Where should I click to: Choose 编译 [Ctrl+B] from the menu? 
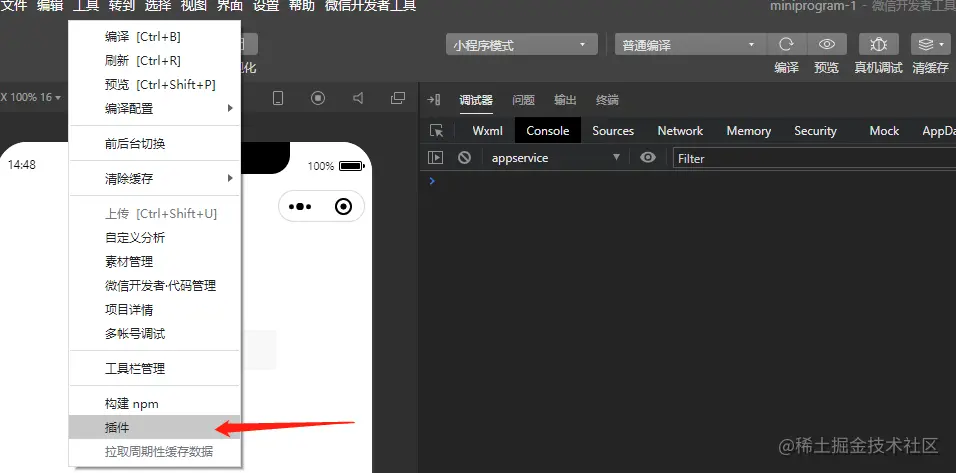155,37
